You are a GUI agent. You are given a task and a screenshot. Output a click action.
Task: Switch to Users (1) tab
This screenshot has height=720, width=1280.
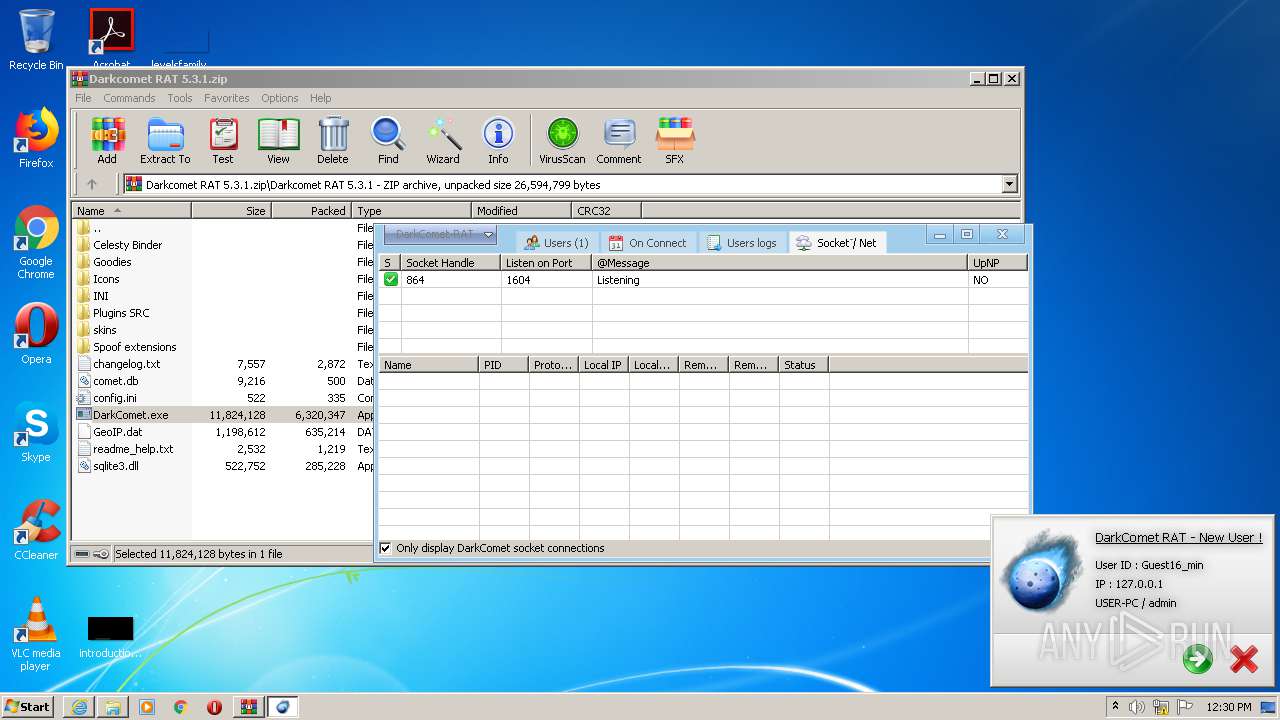tap(556, 243)
